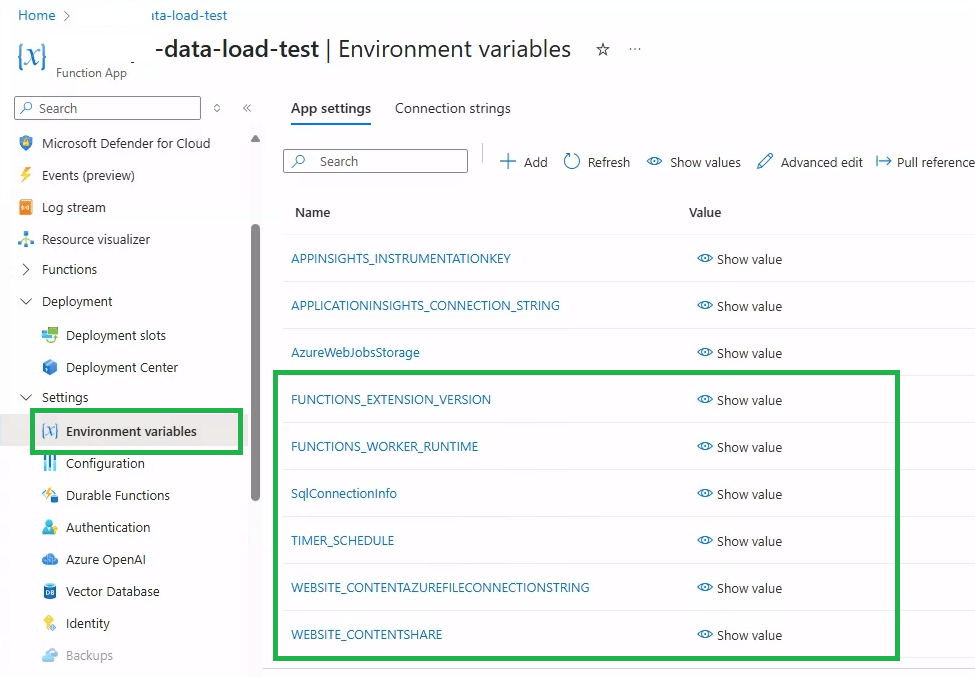Show value for APPINSIGHTS_INSTRUMENTATIONKEY
This screenshot has width=975, height=677.
pyautogui.click(x=740, y=259)
